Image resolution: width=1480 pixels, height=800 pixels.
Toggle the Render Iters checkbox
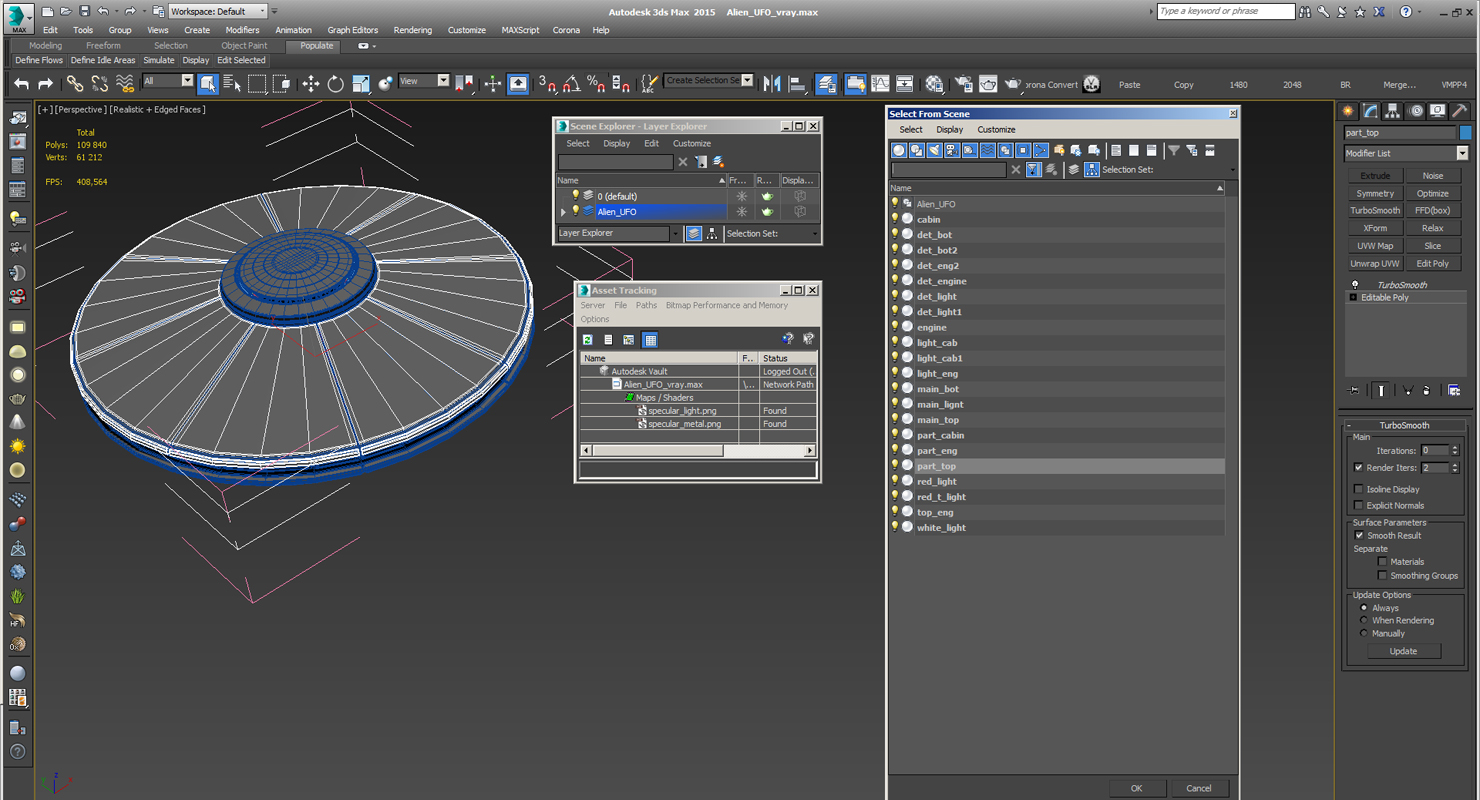(1358, 468)
